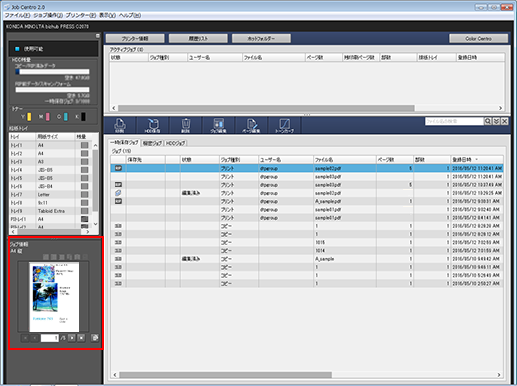The width and height of the screenshot is (517, 386).
Task: Open the ジョブ操作(J) menu
Action: point(48,15)
